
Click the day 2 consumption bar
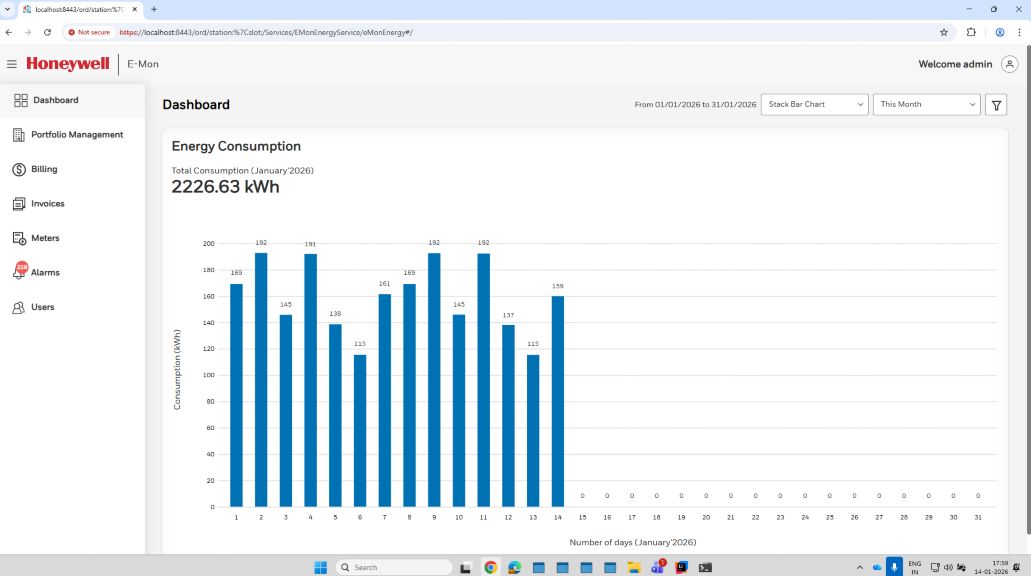click(261, 380)
